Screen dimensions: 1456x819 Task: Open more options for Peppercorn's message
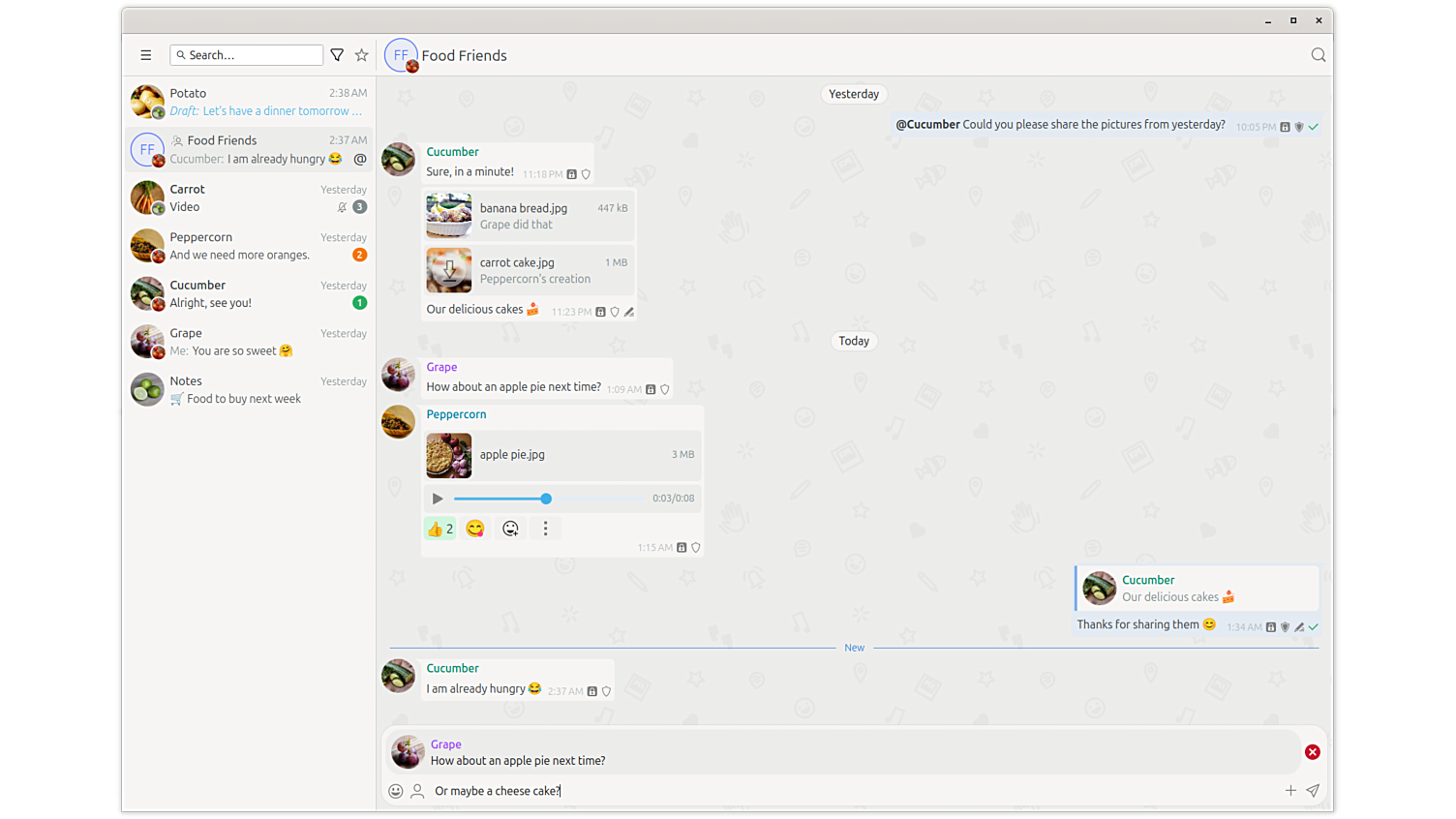pos(546,529)
